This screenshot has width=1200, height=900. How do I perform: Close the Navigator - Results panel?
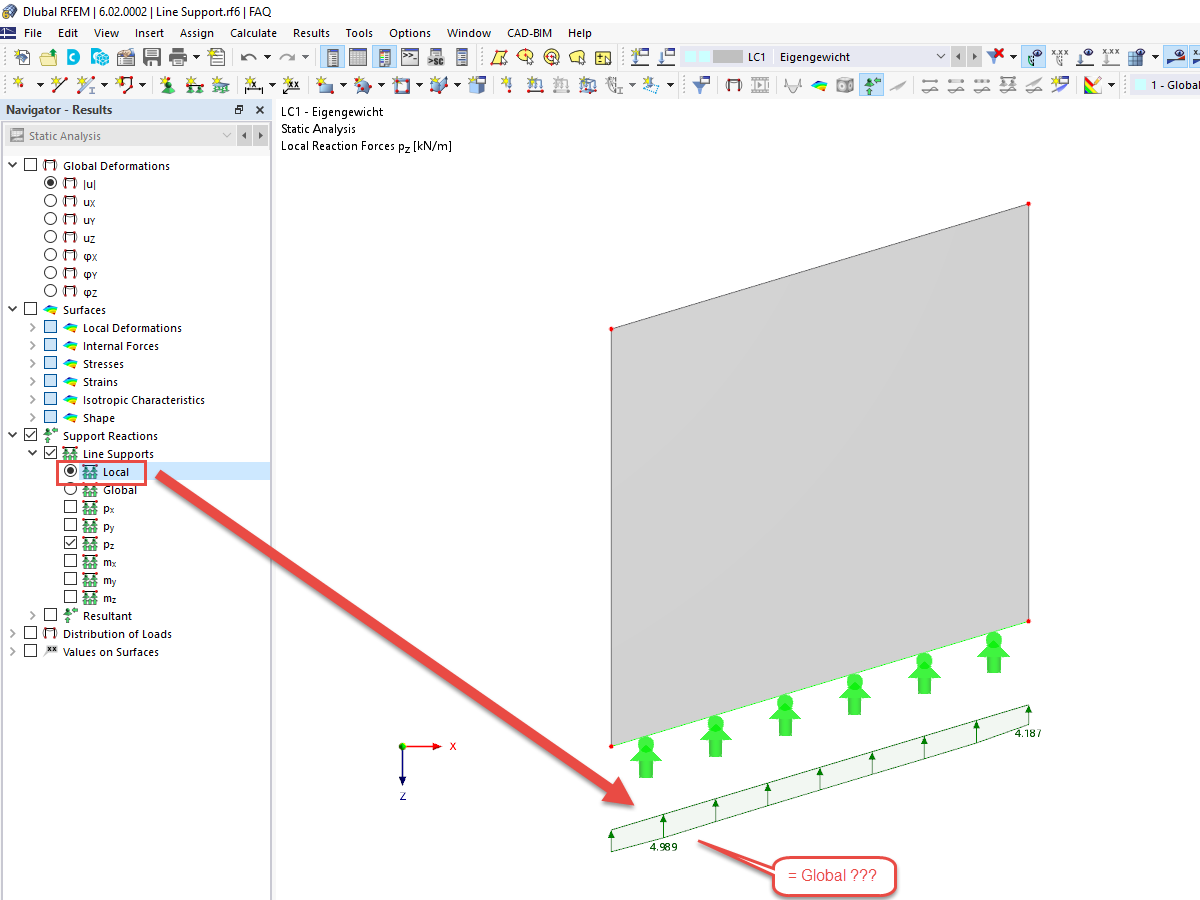[260, 110]
